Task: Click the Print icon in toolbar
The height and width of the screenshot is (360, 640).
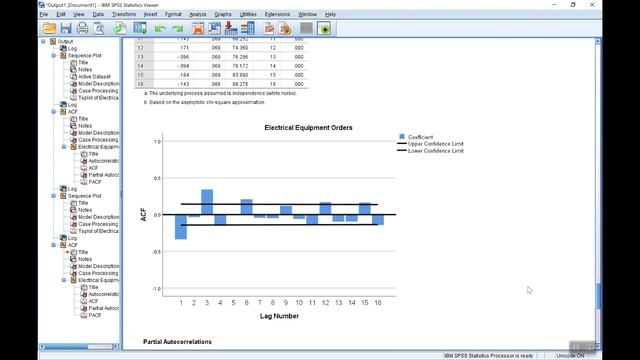Action: click(82, 28)
